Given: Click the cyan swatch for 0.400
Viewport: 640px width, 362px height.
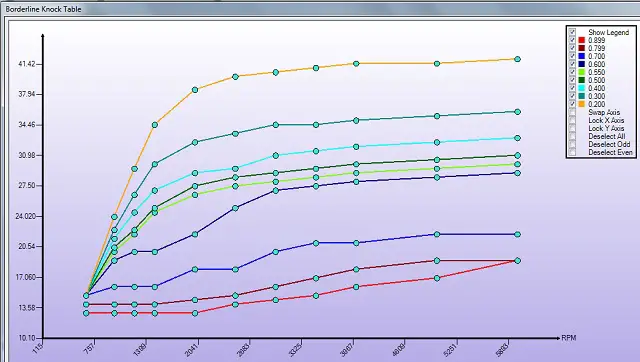Looking at the screenshot, I should 582,88.
